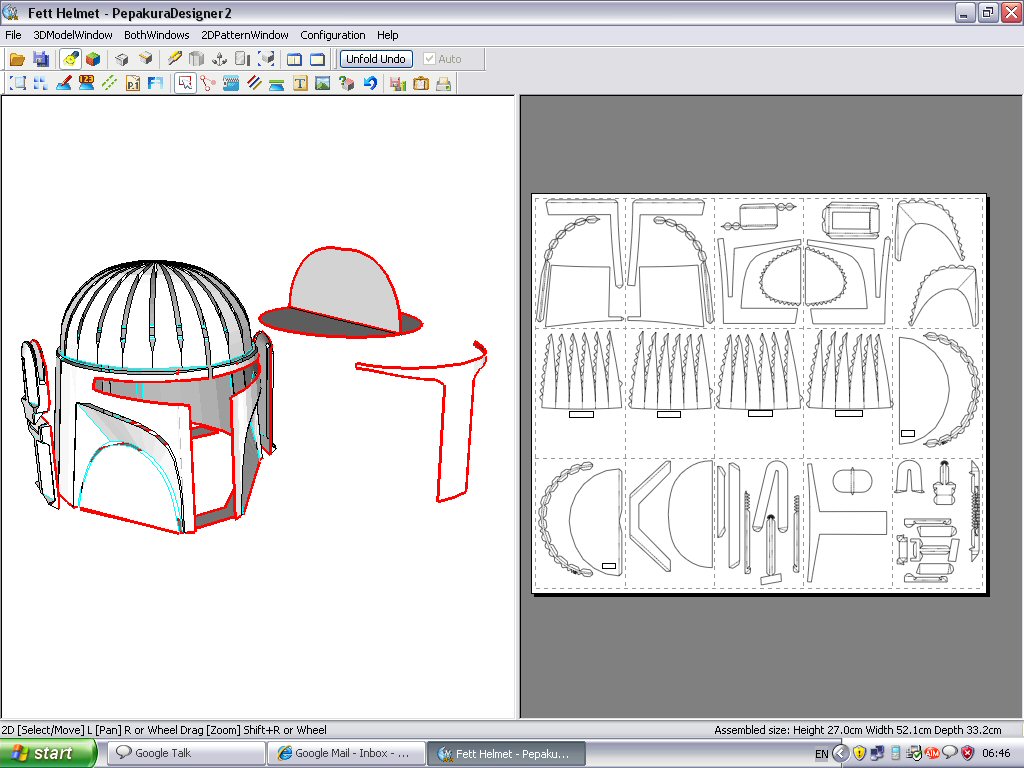Select the red join/disjoin nodes tool
Viewport: 1024px width, 768px height.
[x=208, y=83]
